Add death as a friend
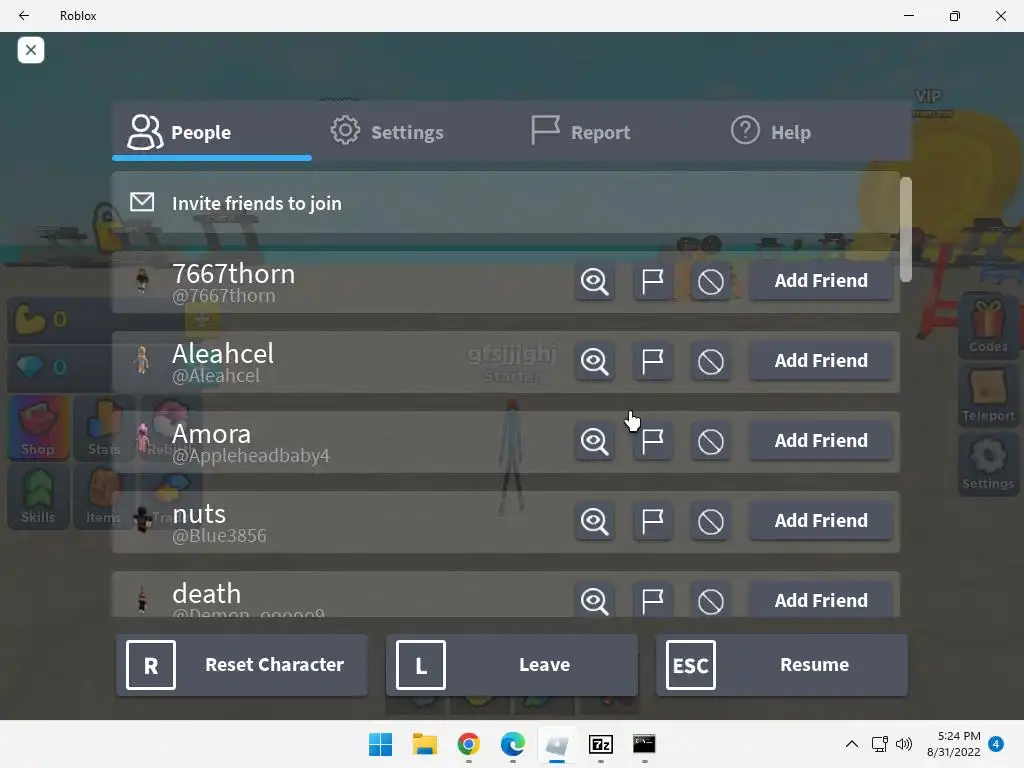 [x=821, y=600]
